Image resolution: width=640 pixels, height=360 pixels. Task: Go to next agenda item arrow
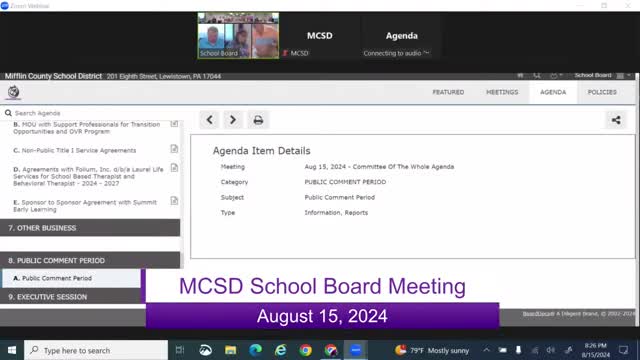point(233,120)
